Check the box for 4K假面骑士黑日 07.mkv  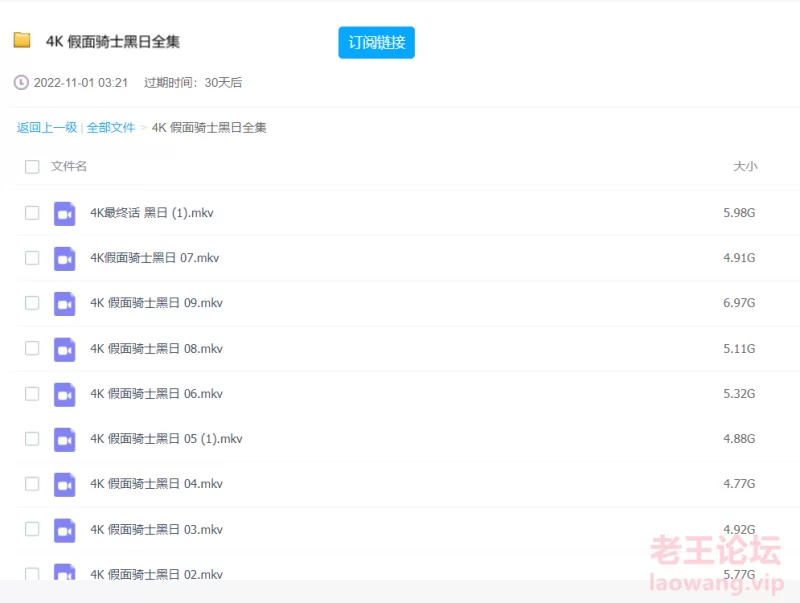point(32,258)
